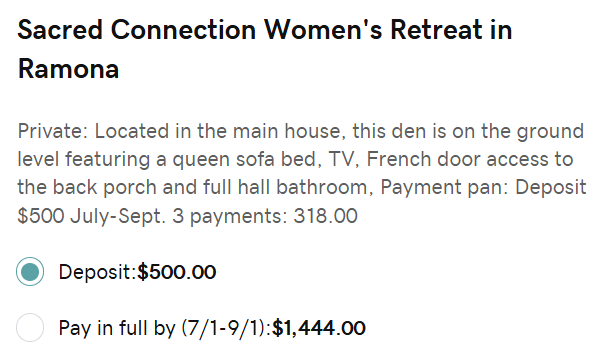
Task: Click the bold $500.00 deposit amount
Action: (x=177, y=272)
